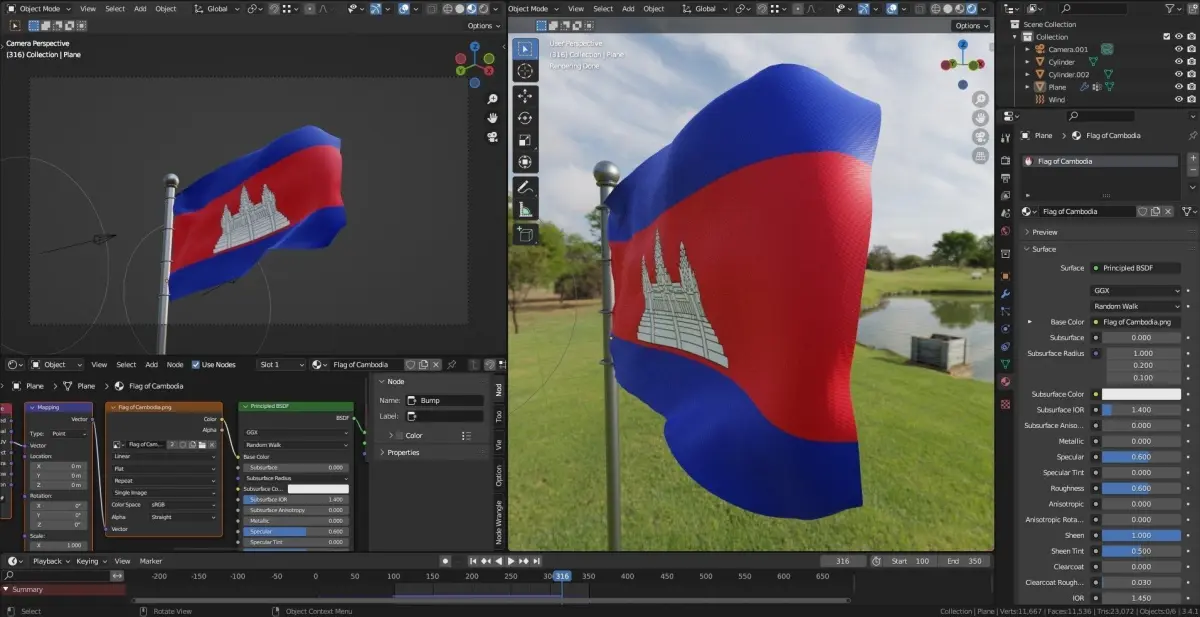Click Add material slot plus button
The height and width of the screenshot is (617, 1200).
pos(1192,159)
